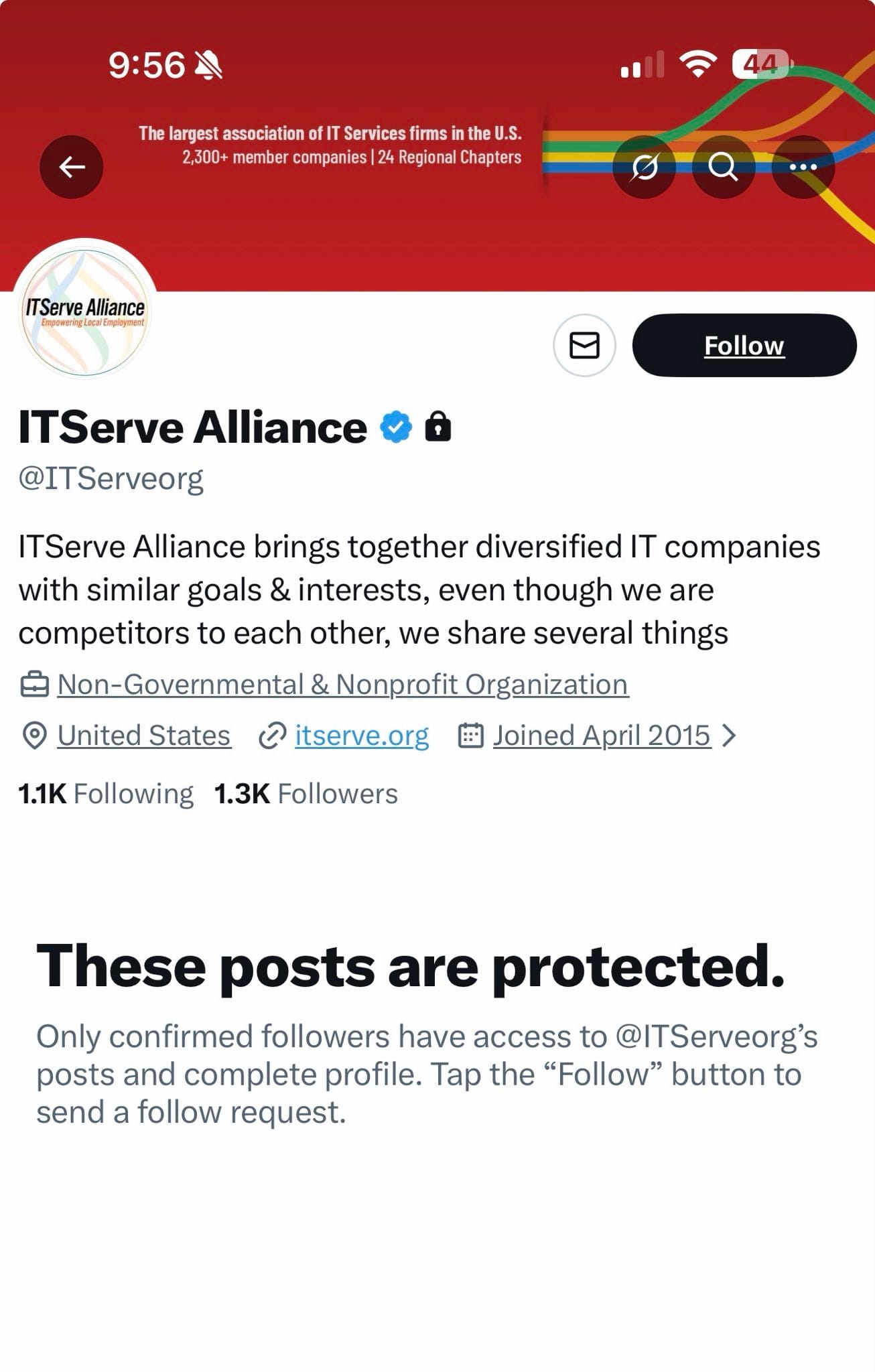The image size is (875, 1372).
Task: Tap the blue verified checkmark badge
Action: click(x=396, y=427)
